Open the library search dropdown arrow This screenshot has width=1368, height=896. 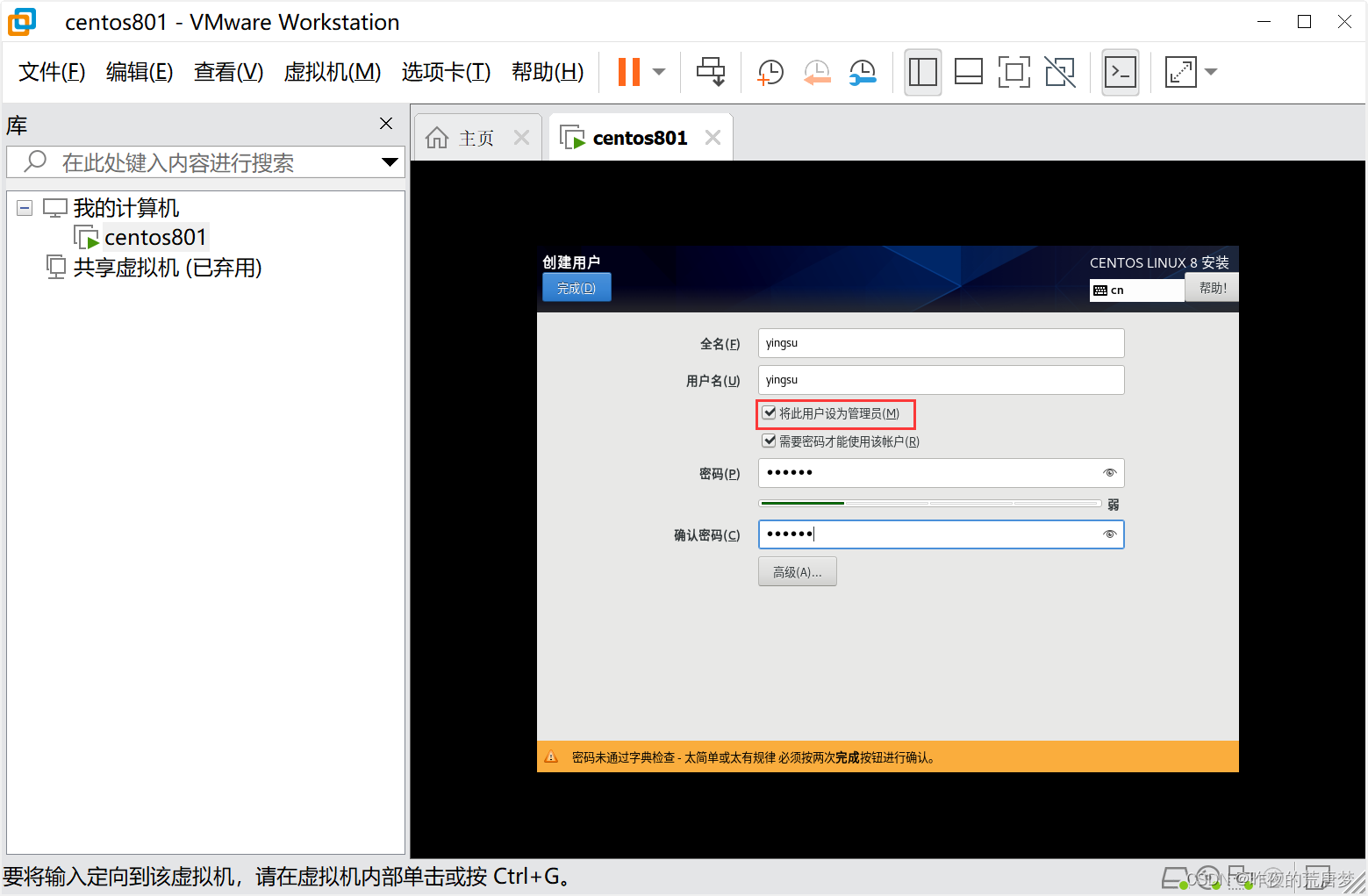pos(390,162)
